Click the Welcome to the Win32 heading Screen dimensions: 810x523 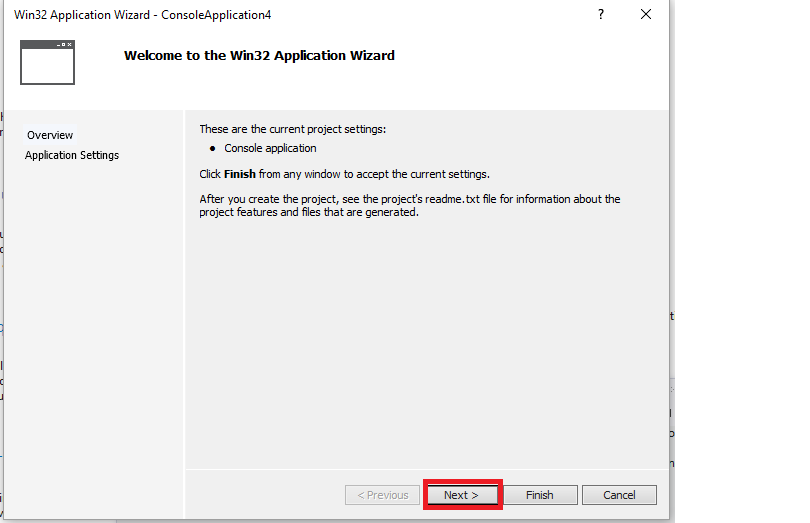259,56
